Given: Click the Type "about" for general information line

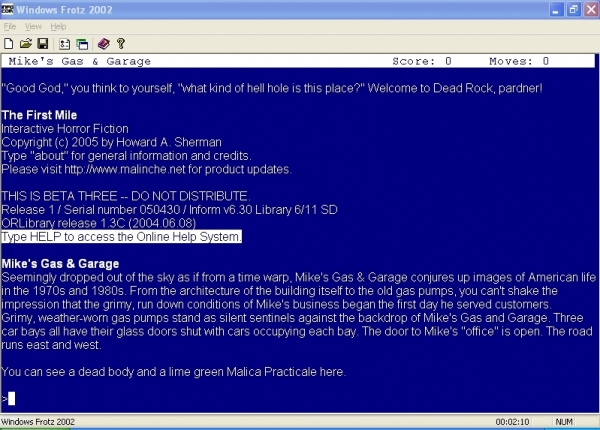Looking at the screenshot, I should [126, 156].
